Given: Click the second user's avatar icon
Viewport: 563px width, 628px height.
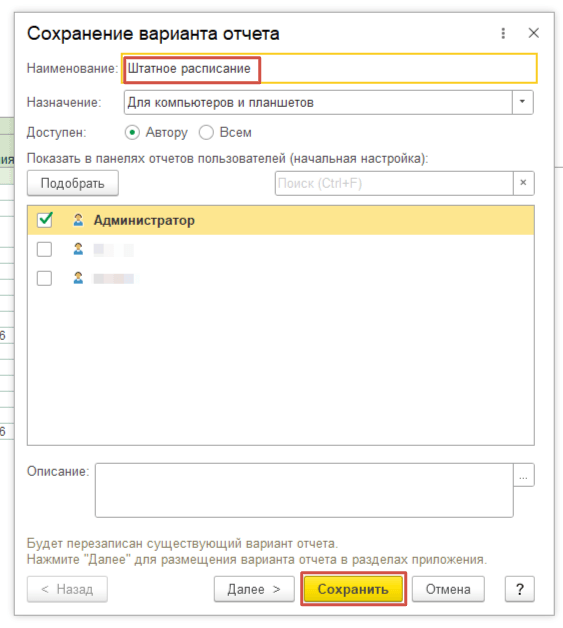Looking at the screenshot, I should tap(78, 249).
